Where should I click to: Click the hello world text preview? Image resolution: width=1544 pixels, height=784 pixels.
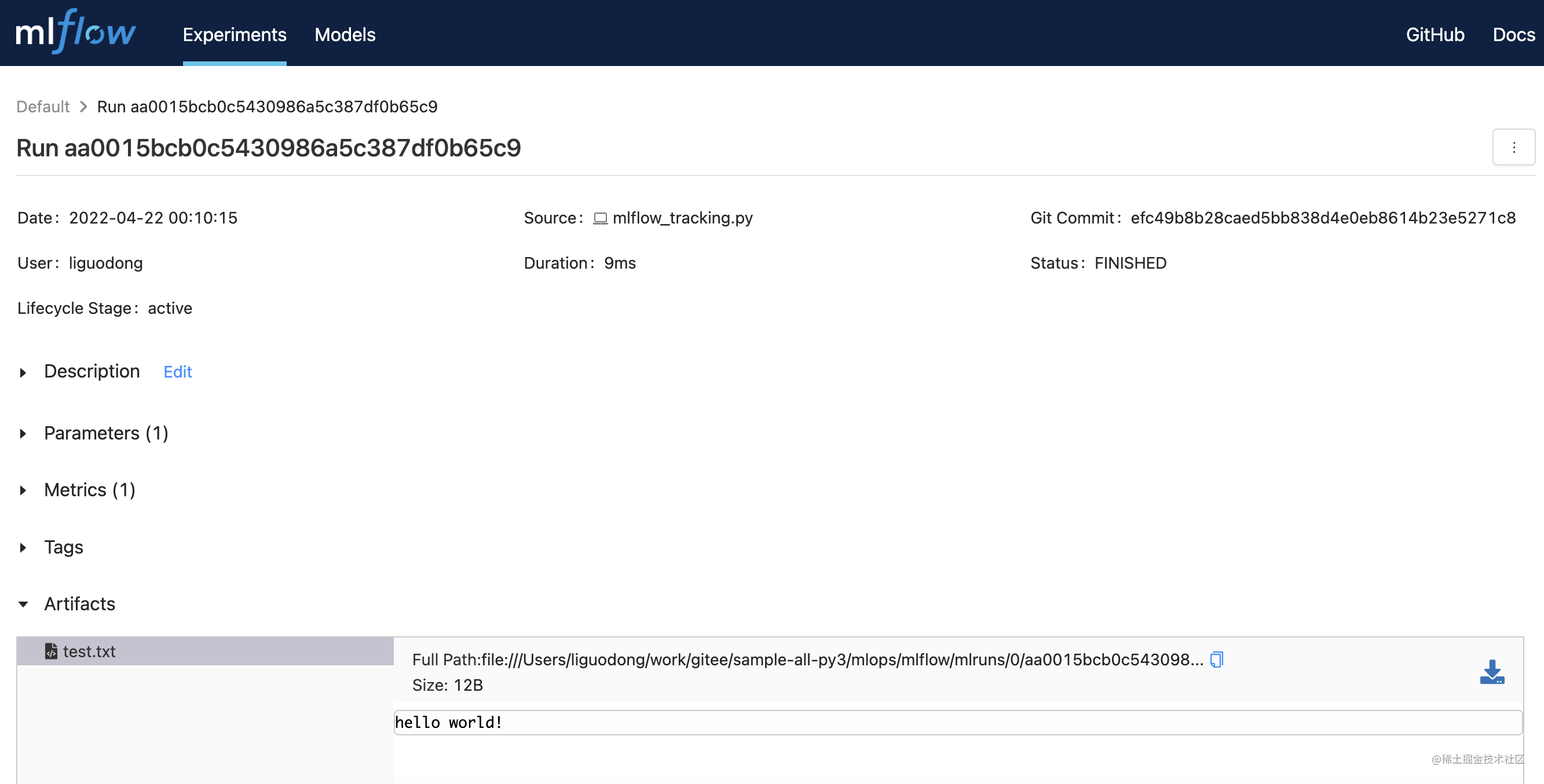449,722
